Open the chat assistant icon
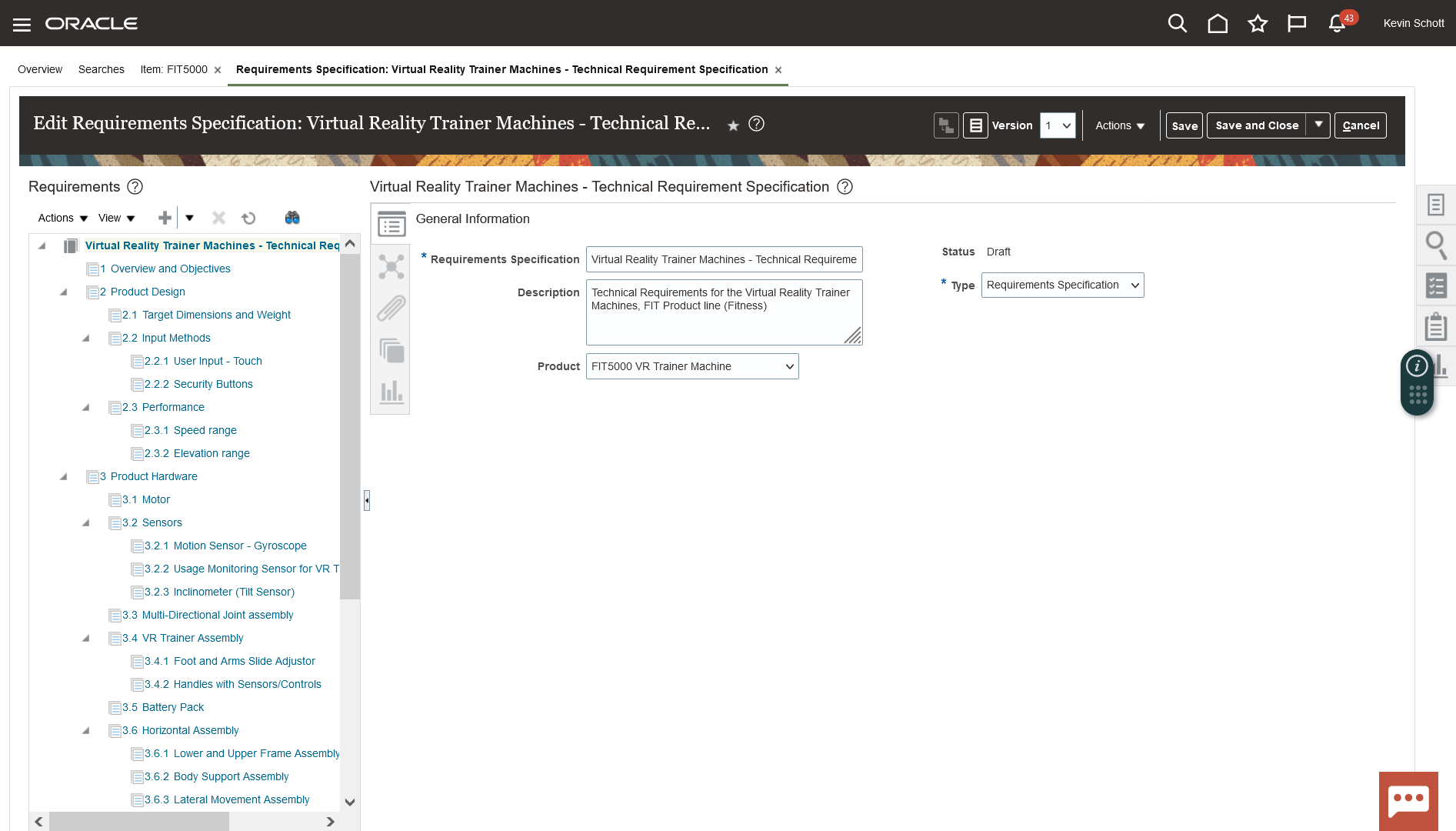Viewport: 1456px width, 831px height. 1408,800
